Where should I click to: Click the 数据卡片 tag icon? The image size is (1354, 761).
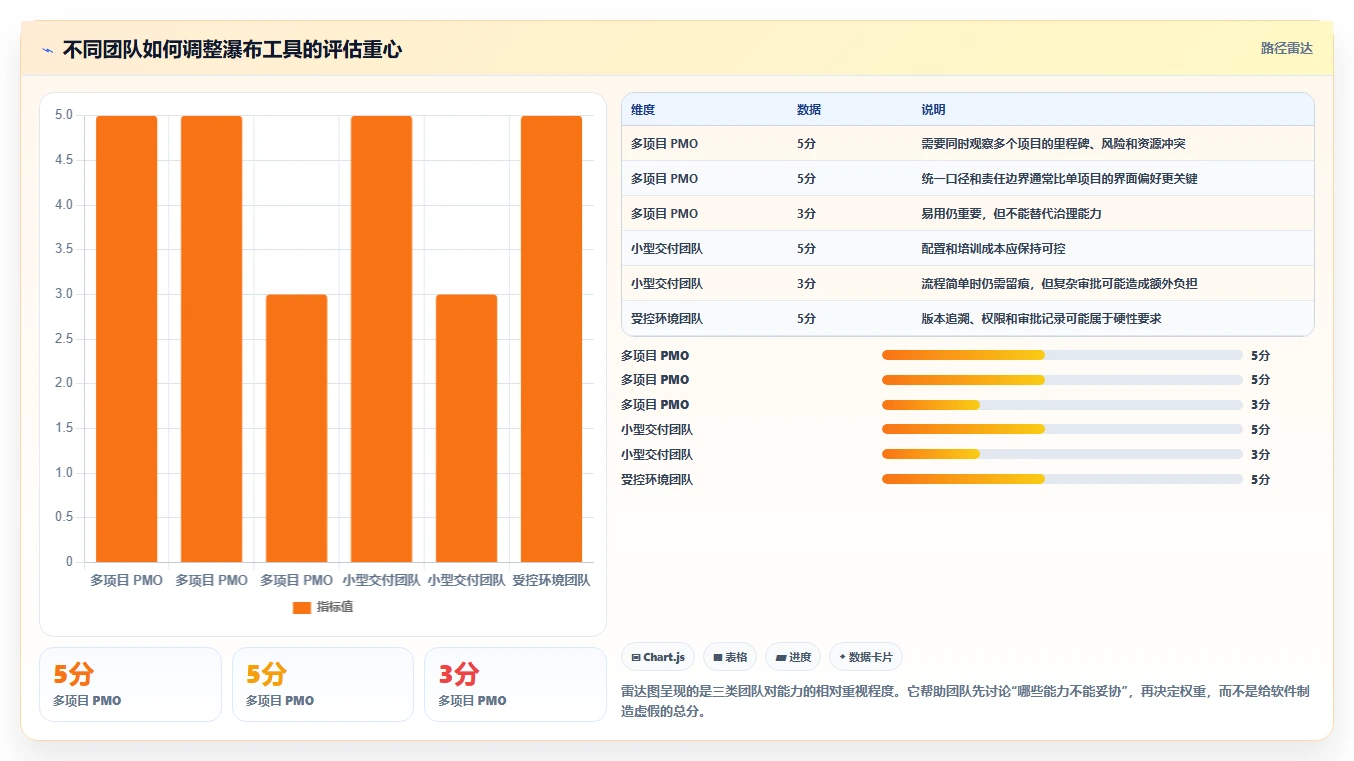[843, 657]
